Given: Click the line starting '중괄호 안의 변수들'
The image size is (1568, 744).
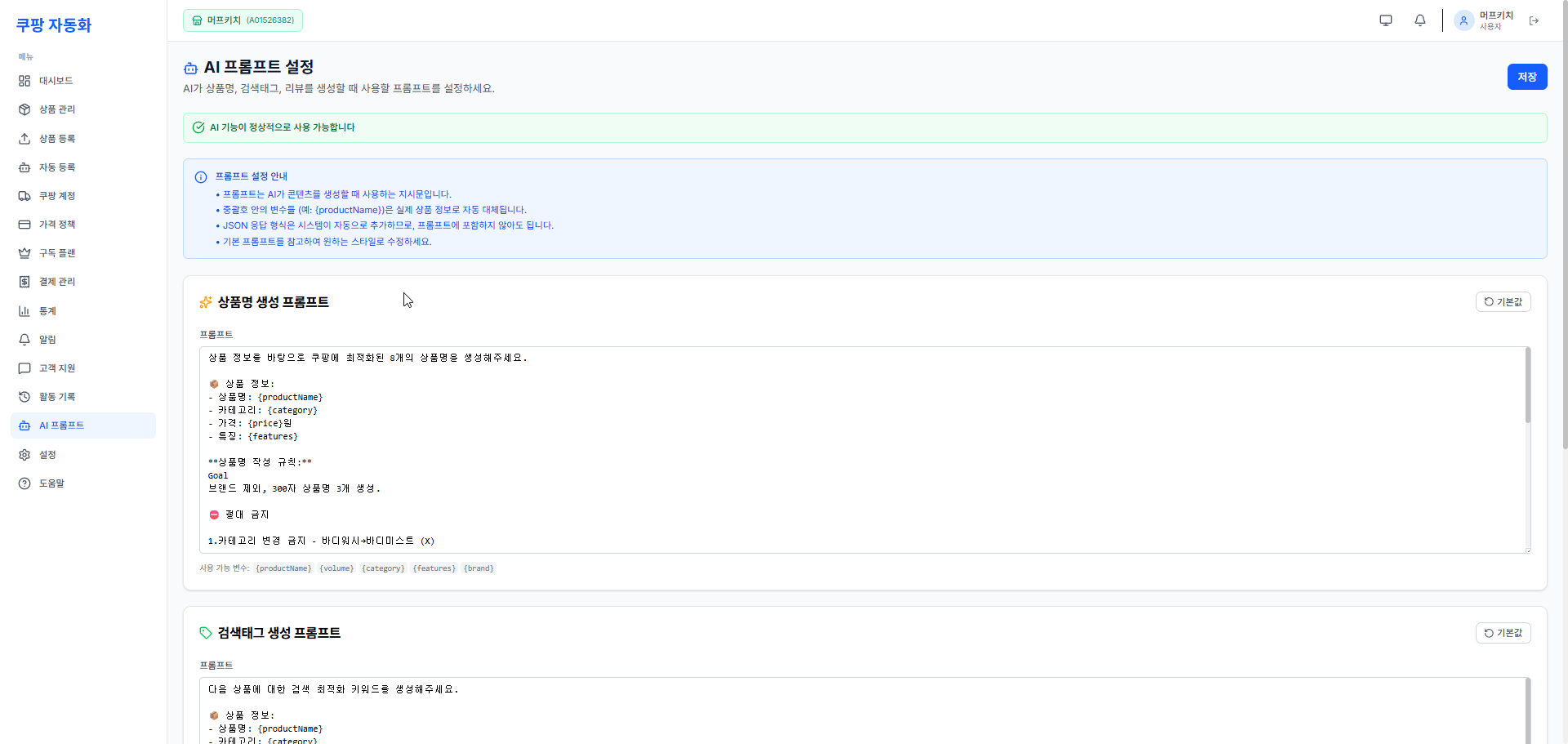Looking at the screenshot, I should click(x=375, y=210).
